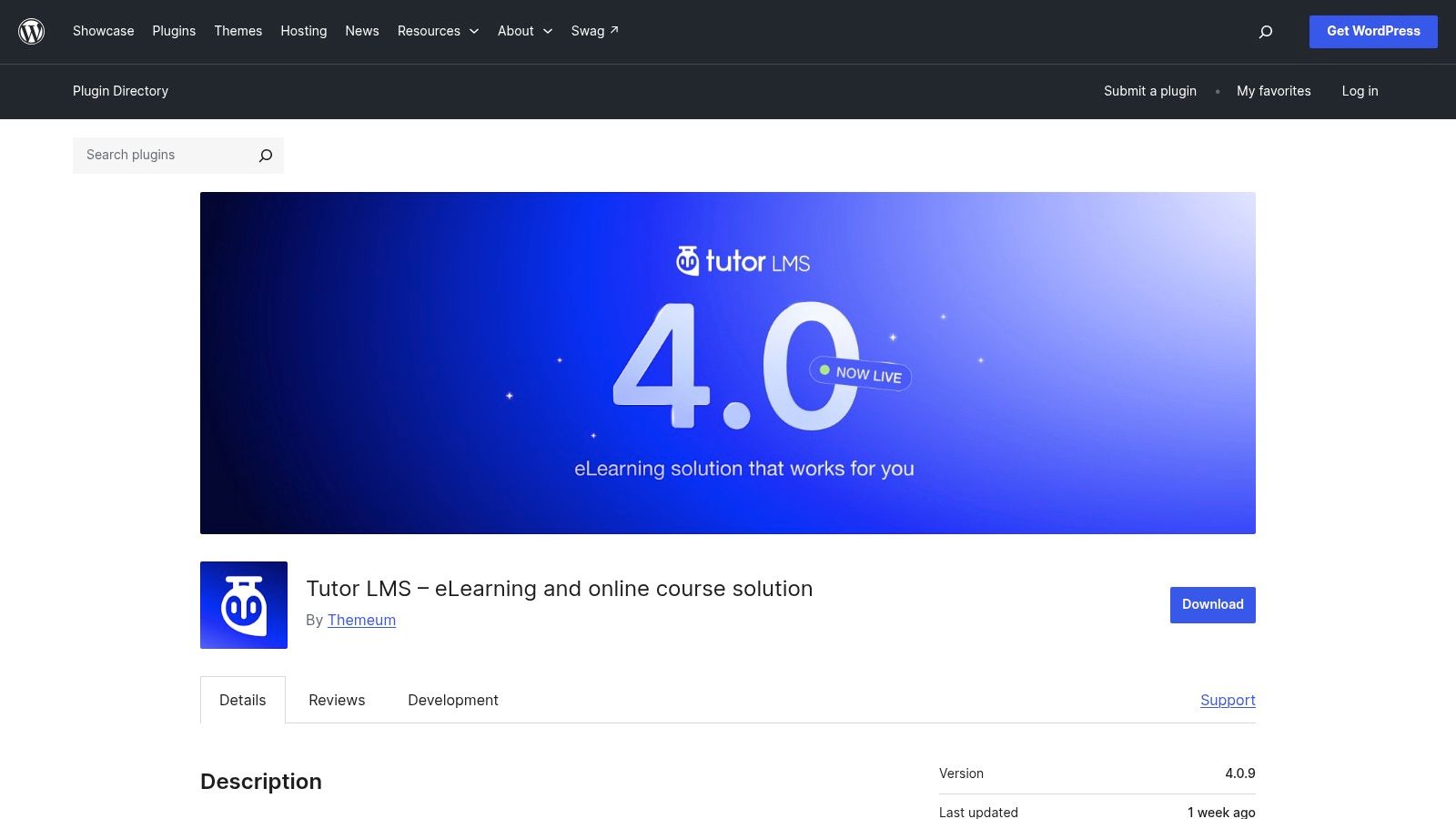The width and height of the screenshot is (1456, 819).
Task: Open the Themes menu item
Action: tap(238, 31)
